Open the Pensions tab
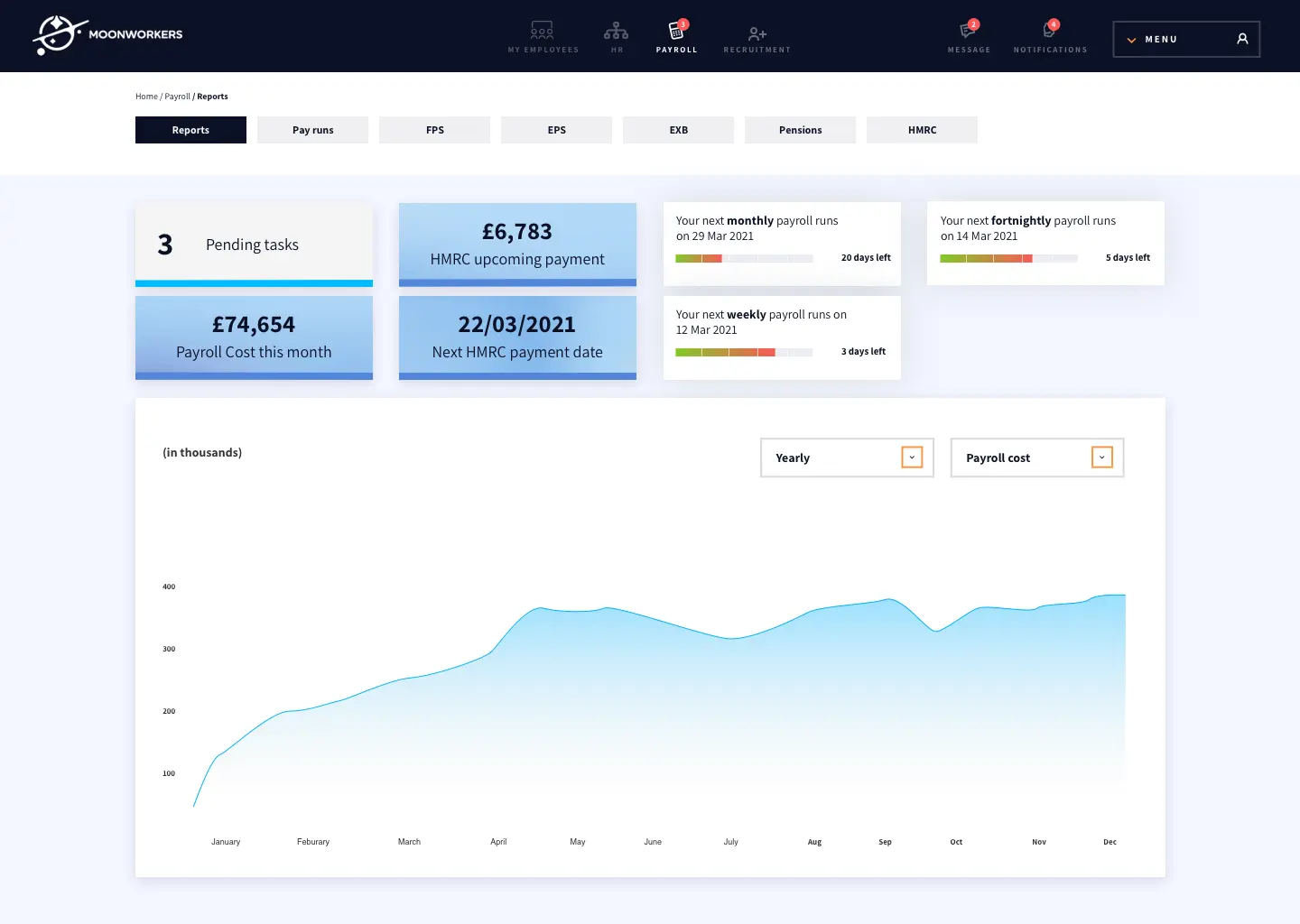This screenshot has width=1300, height=924. pos(800,130)
